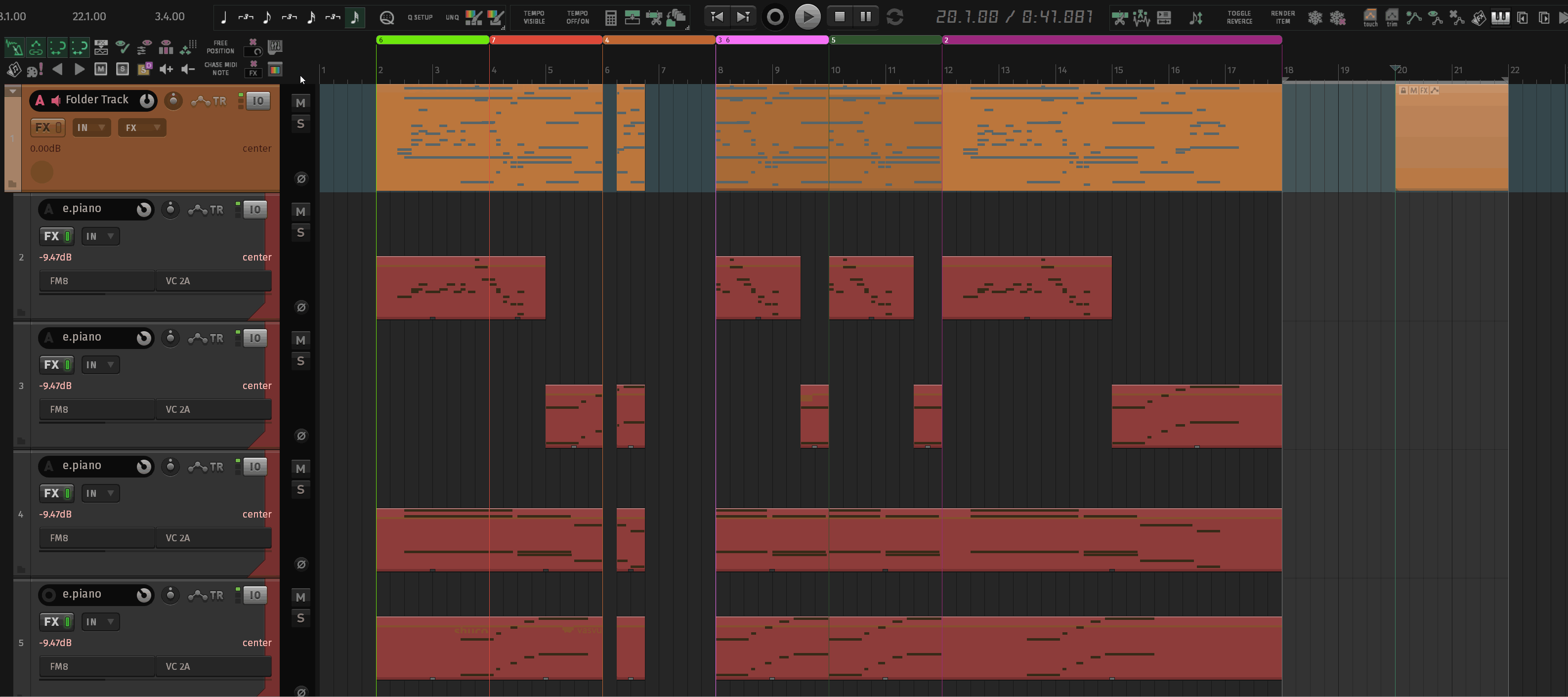Click the Record button in transport
The image size is (1568, 697).
[775, 17]
